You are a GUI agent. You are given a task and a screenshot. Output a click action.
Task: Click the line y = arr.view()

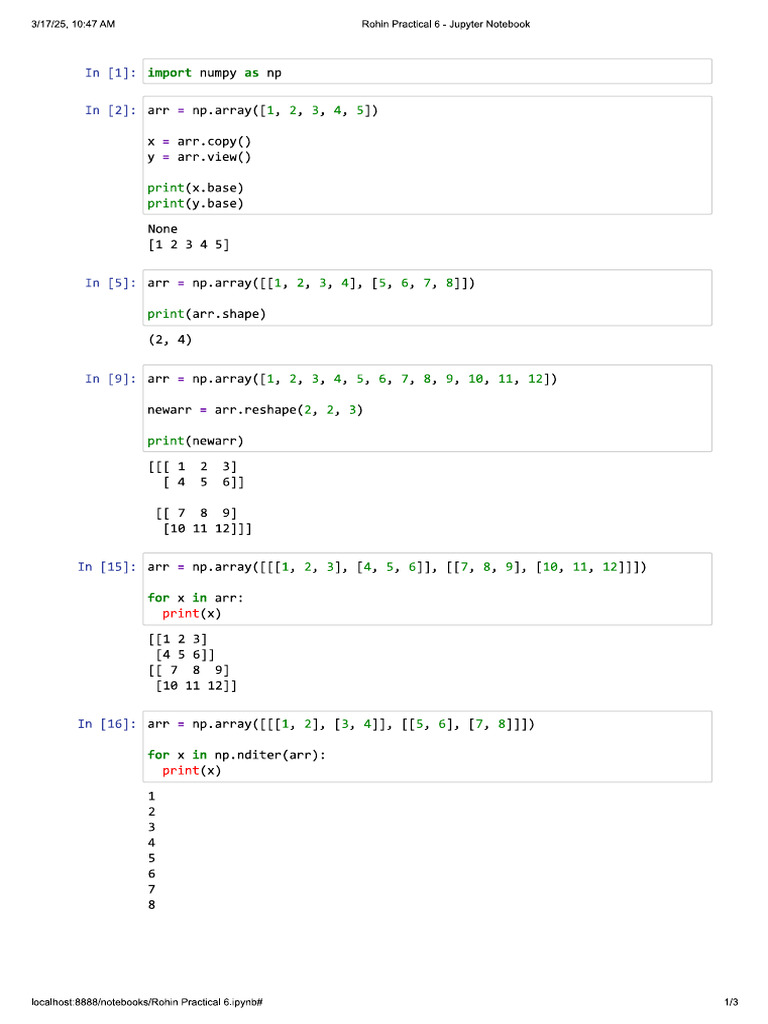199,157
